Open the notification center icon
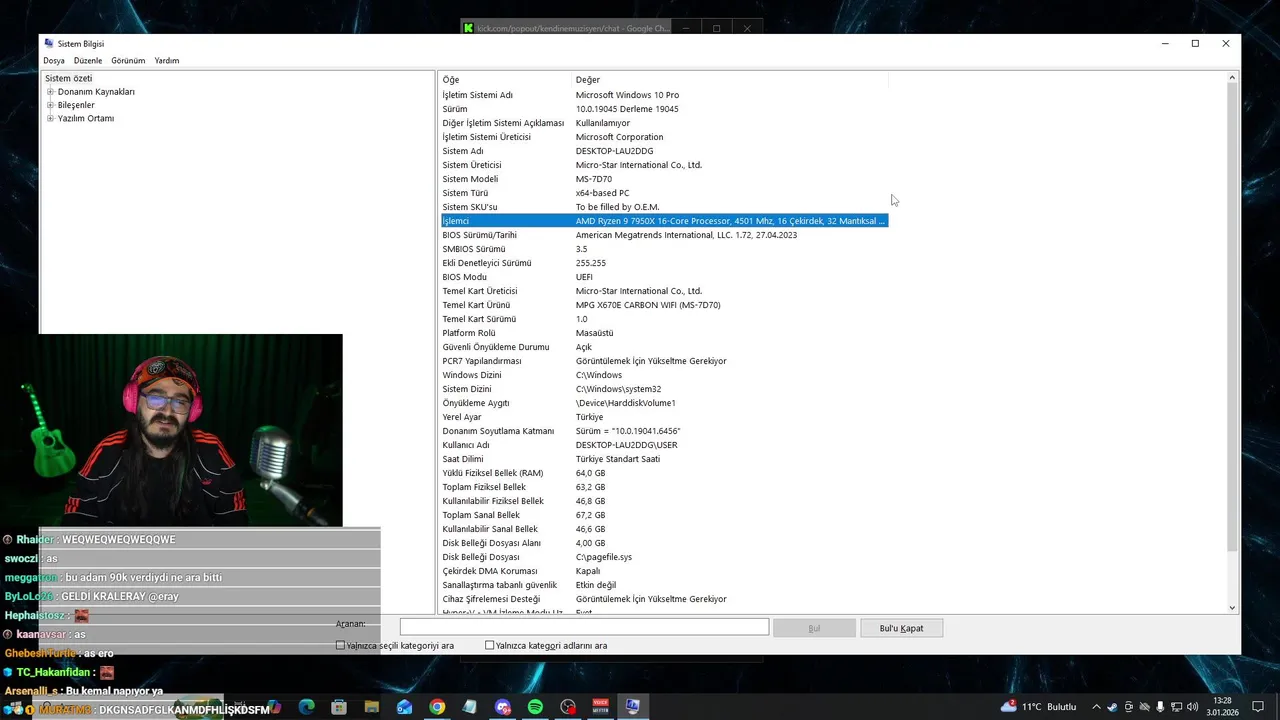 [1258, 707]
